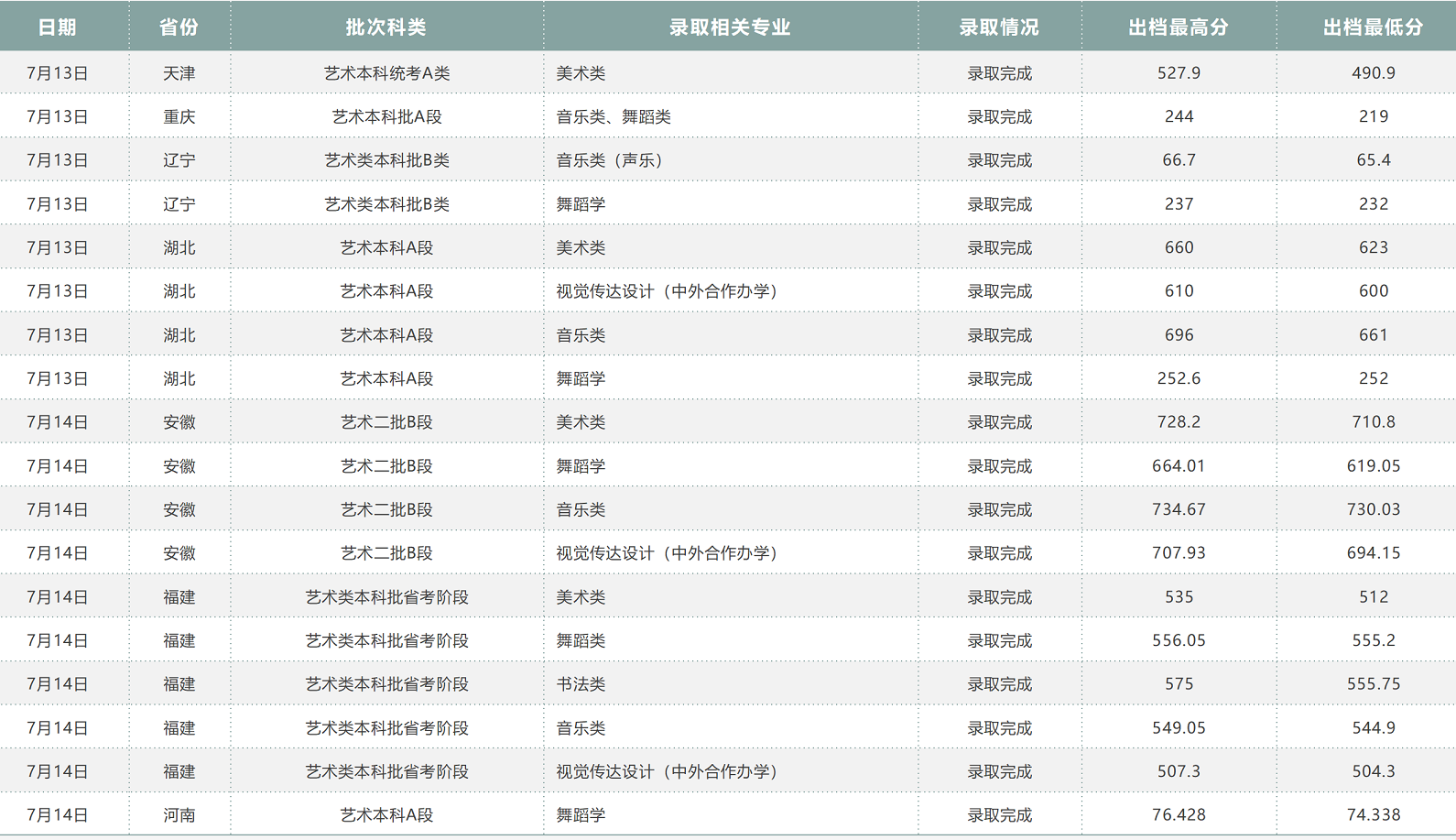Click the score value 507.3
Screen dimensions: 1456x840
click(x=1179, y=771)
